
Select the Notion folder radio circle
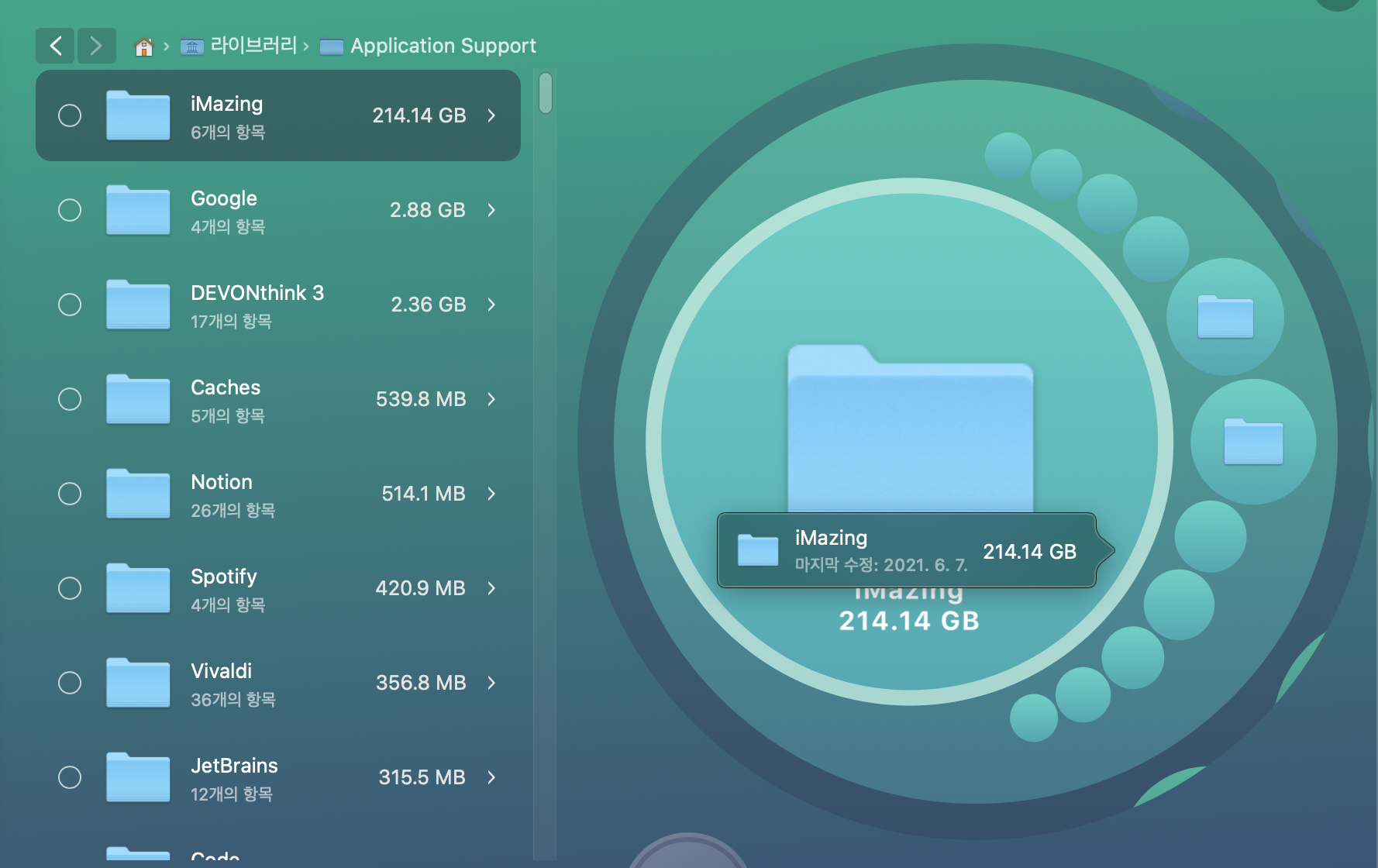pyautogui.click(x=70, y=494)
